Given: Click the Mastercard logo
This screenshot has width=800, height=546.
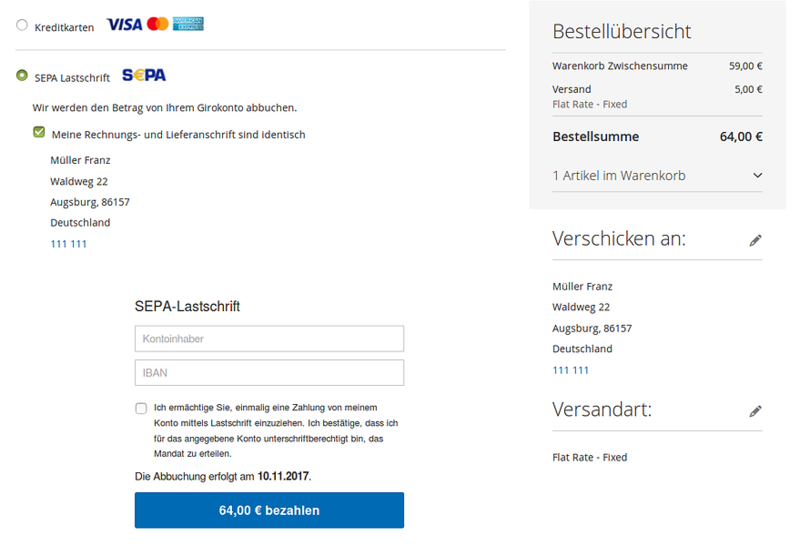Looking at the screenshot, I should pos(157,24).
